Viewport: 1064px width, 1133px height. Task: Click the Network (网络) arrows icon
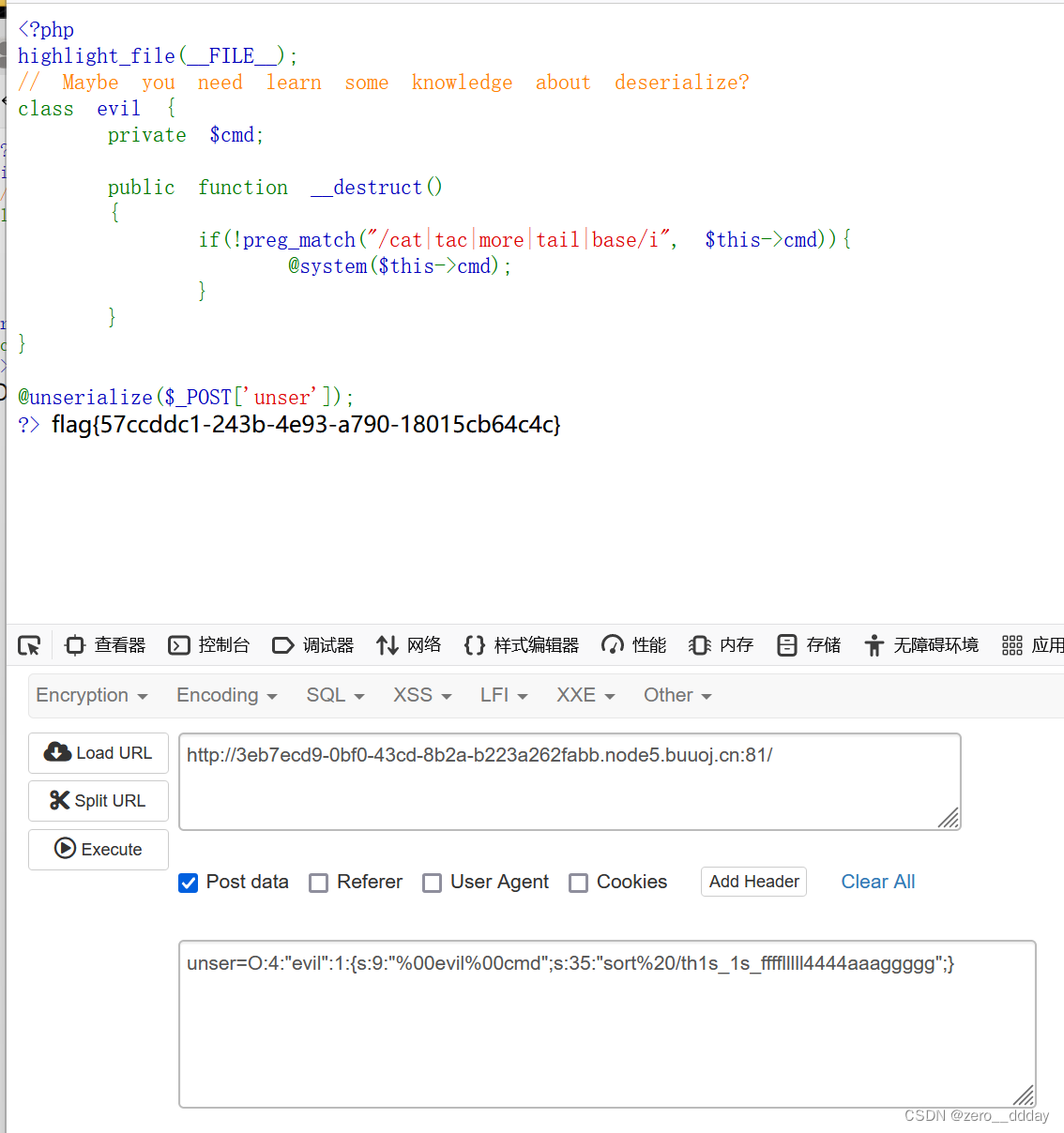pos(388,645)
